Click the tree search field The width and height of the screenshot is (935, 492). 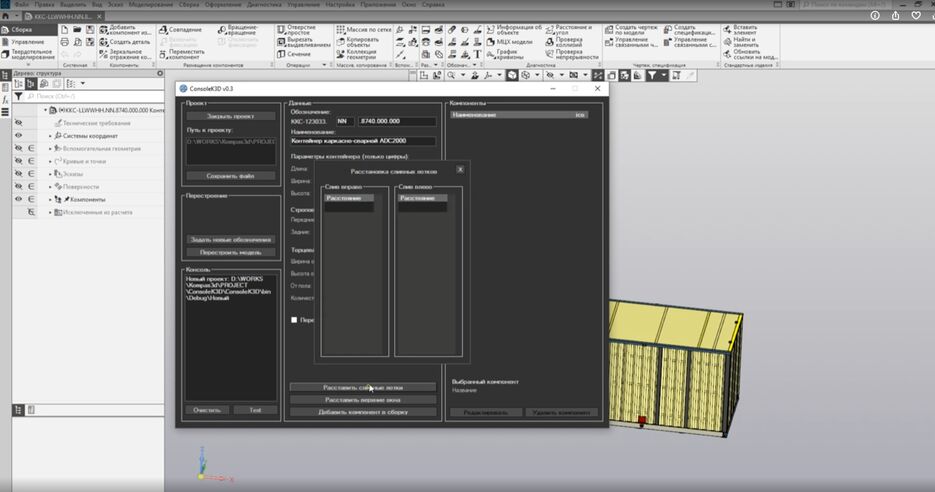(94, 96)
